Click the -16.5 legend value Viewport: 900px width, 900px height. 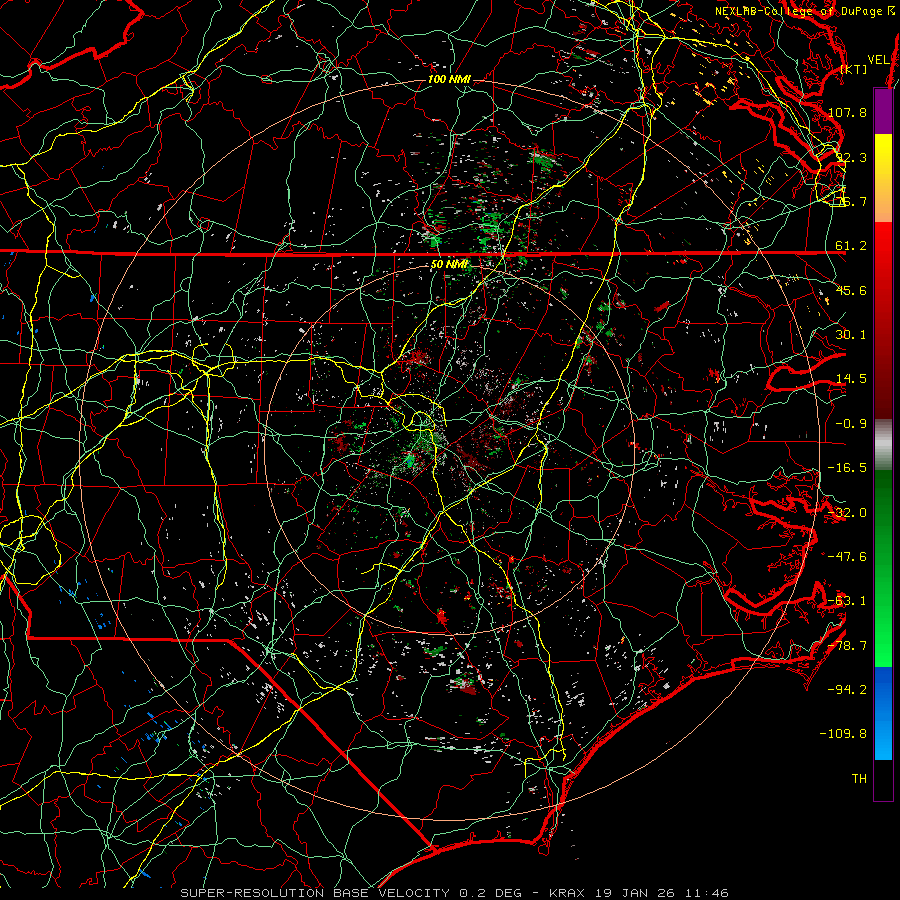[x=847, y=468]
